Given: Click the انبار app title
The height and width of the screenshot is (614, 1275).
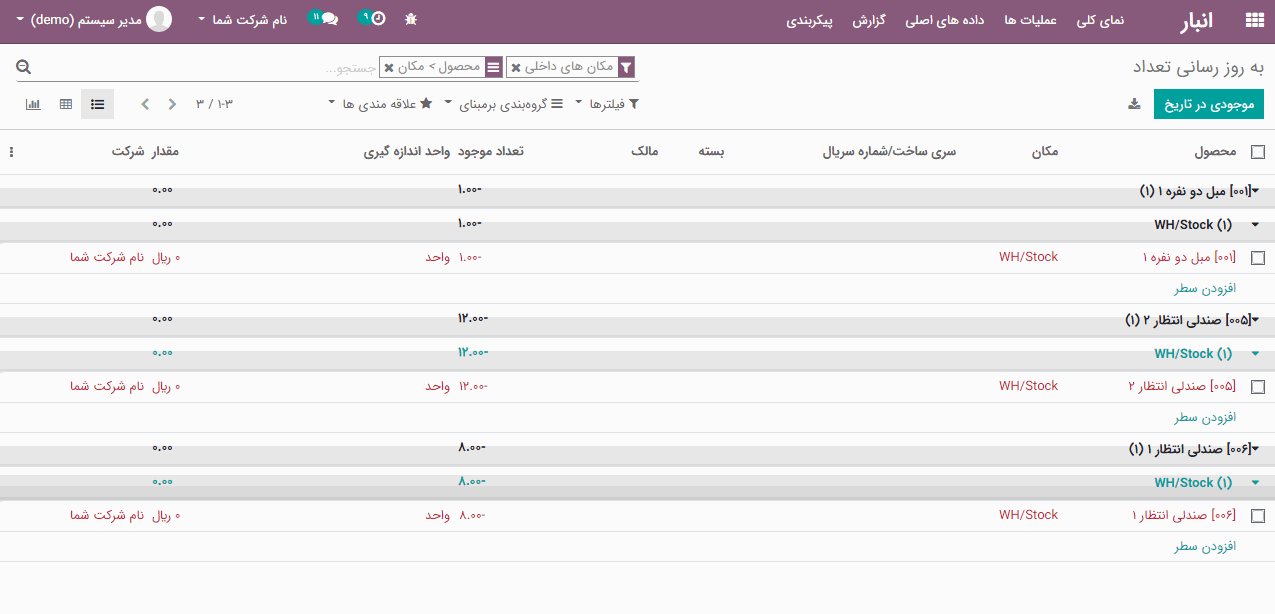Looking at the screenshot, I should point(1199,20).
